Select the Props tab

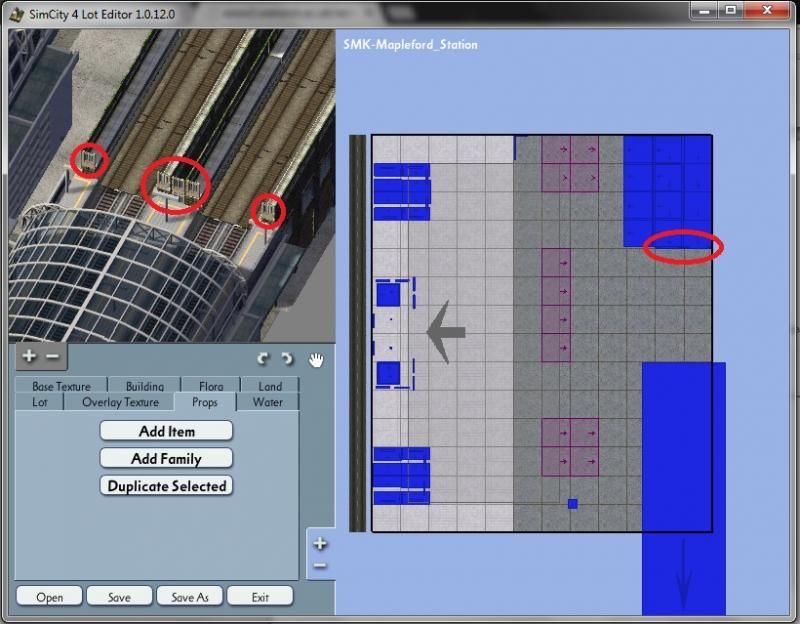point(205,402)
